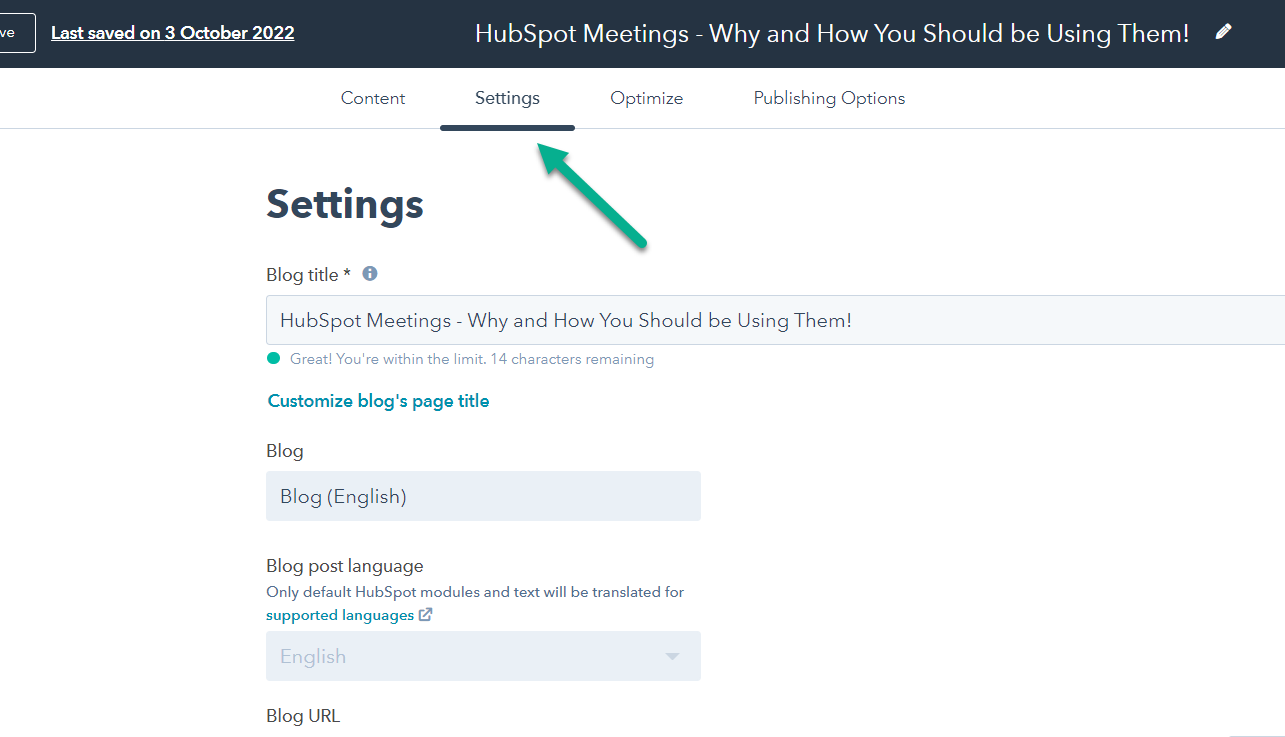Expand the English language dropdown arrow
The image size is (1285, 737).
coord(672,656)
